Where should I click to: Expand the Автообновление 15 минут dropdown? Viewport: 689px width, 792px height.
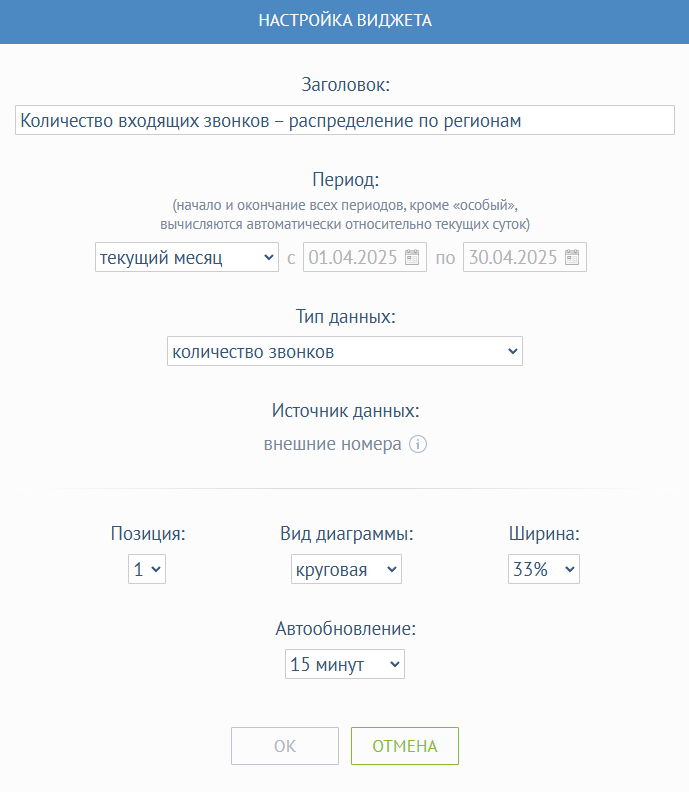click(x=345, y=664)
